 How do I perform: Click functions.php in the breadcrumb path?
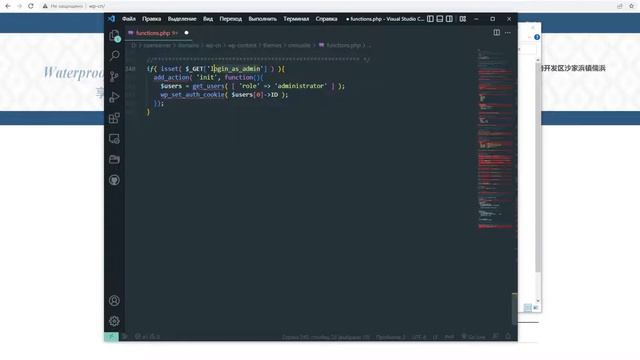[x=343, y=45]
